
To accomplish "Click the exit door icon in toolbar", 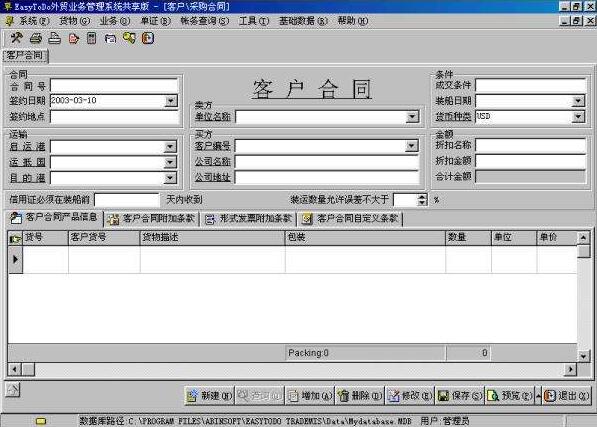I will [148, 38].
